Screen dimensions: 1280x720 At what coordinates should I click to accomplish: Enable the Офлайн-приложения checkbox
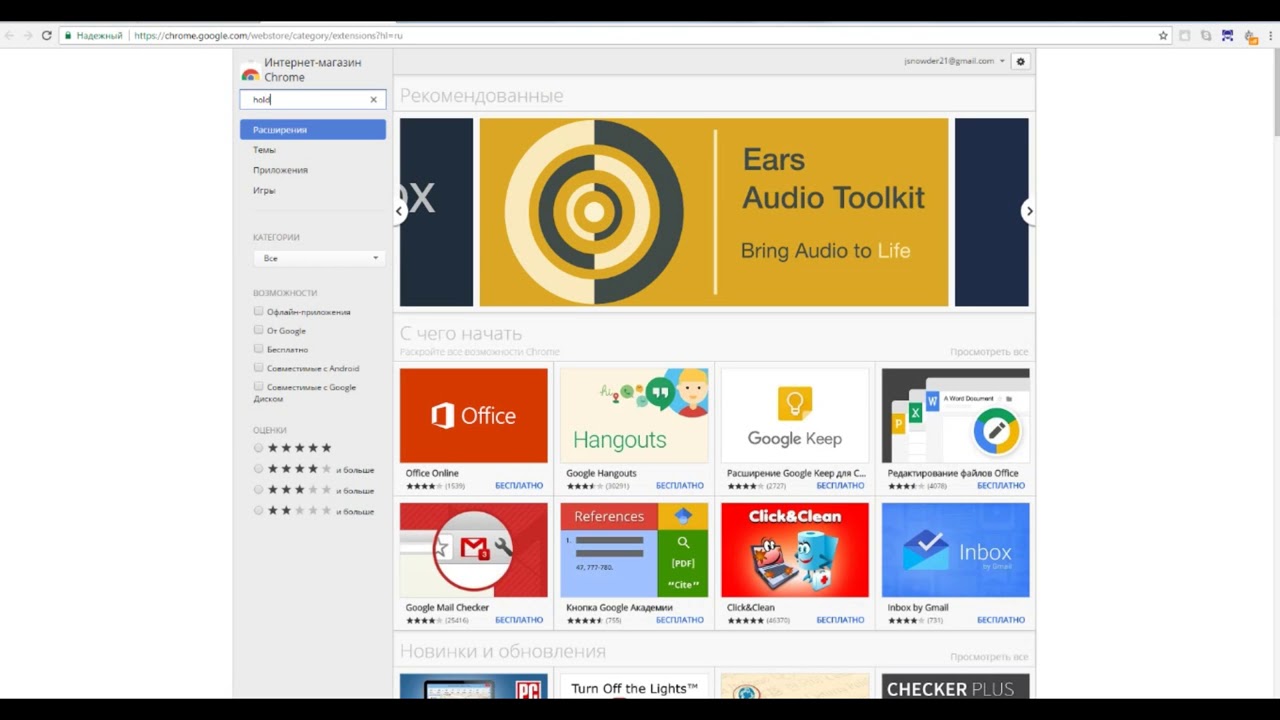click(258, 311)
